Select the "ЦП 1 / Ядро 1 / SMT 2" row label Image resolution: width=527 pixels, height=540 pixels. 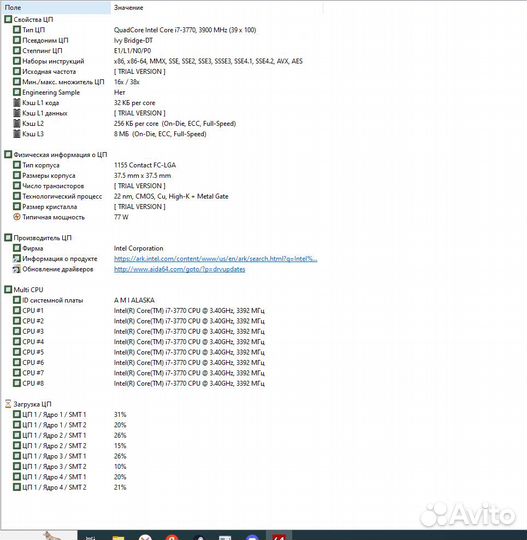coord(54,425)
